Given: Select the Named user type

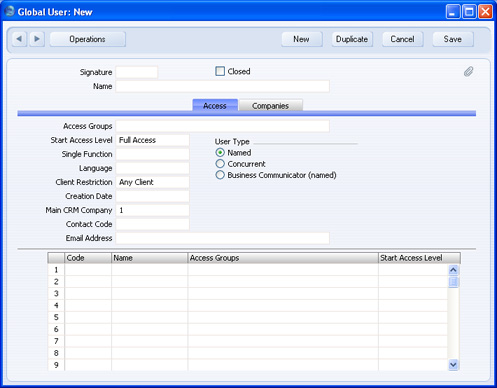Looking at the screenshot, I should tap(220, 153).
